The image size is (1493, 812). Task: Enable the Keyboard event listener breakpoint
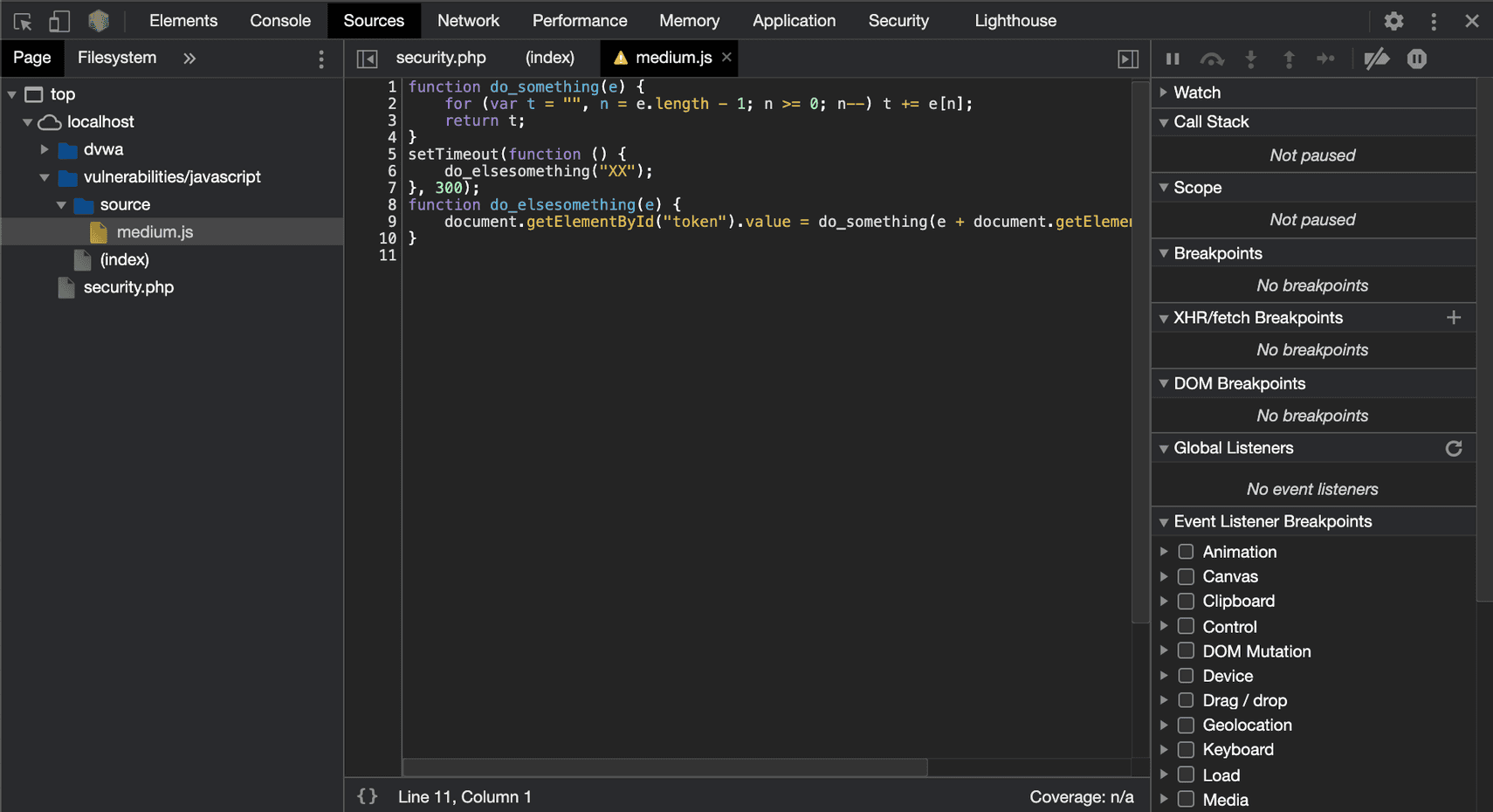[x=1186, y=749]
